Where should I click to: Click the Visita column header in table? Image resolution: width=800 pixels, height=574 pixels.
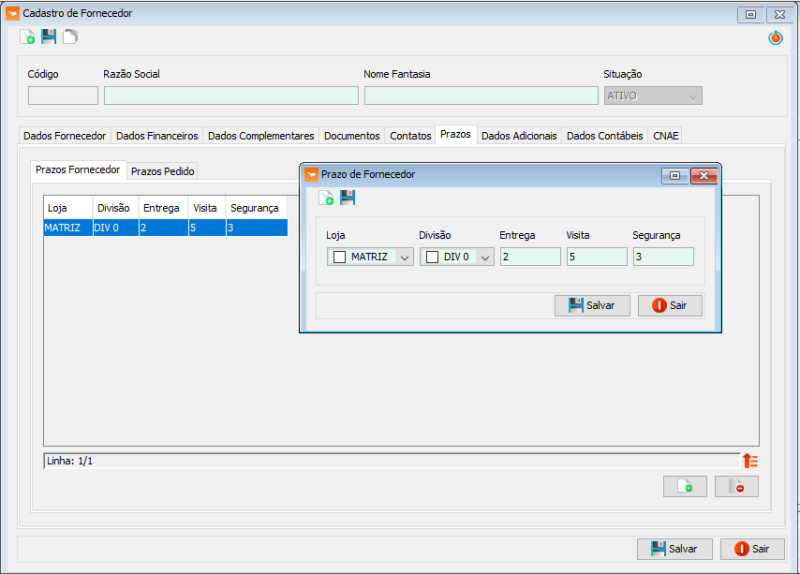207,208
